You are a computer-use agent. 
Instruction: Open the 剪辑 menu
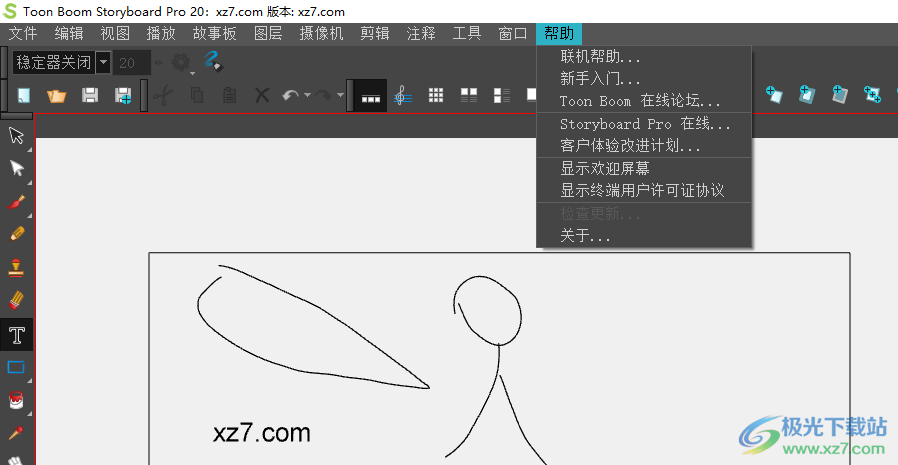(375, 34)
